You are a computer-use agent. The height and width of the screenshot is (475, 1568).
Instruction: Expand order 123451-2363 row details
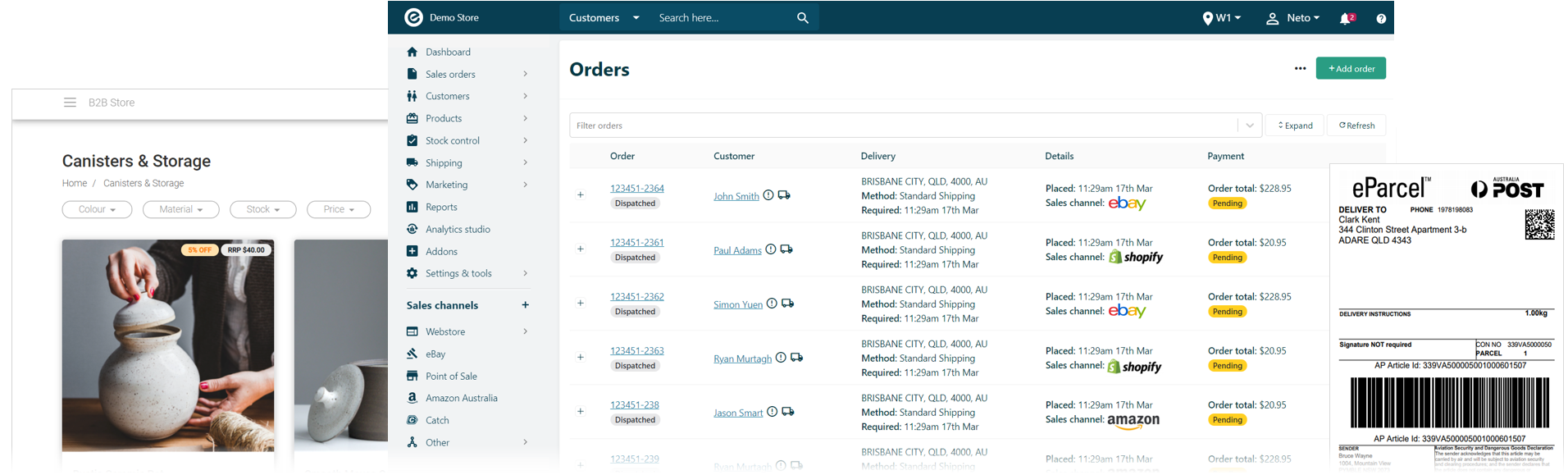(x=581, y=358)
